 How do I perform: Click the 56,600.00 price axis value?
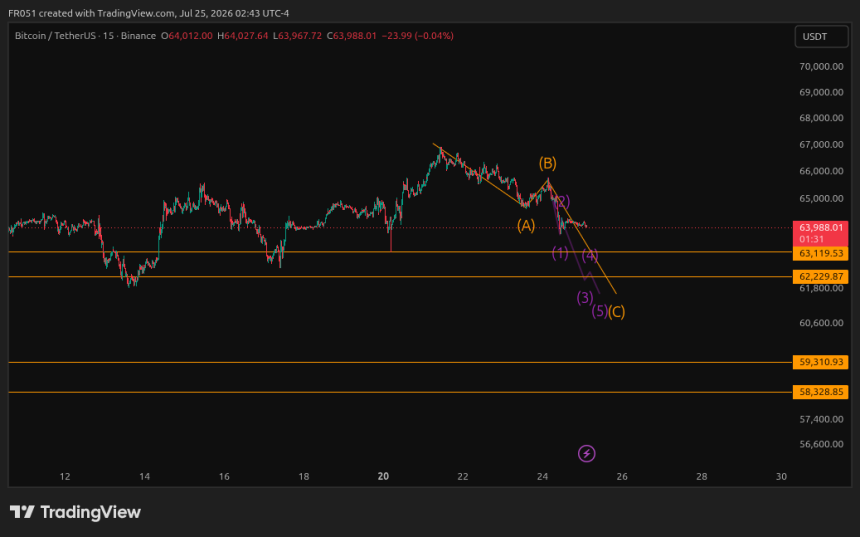pos(821,444)
